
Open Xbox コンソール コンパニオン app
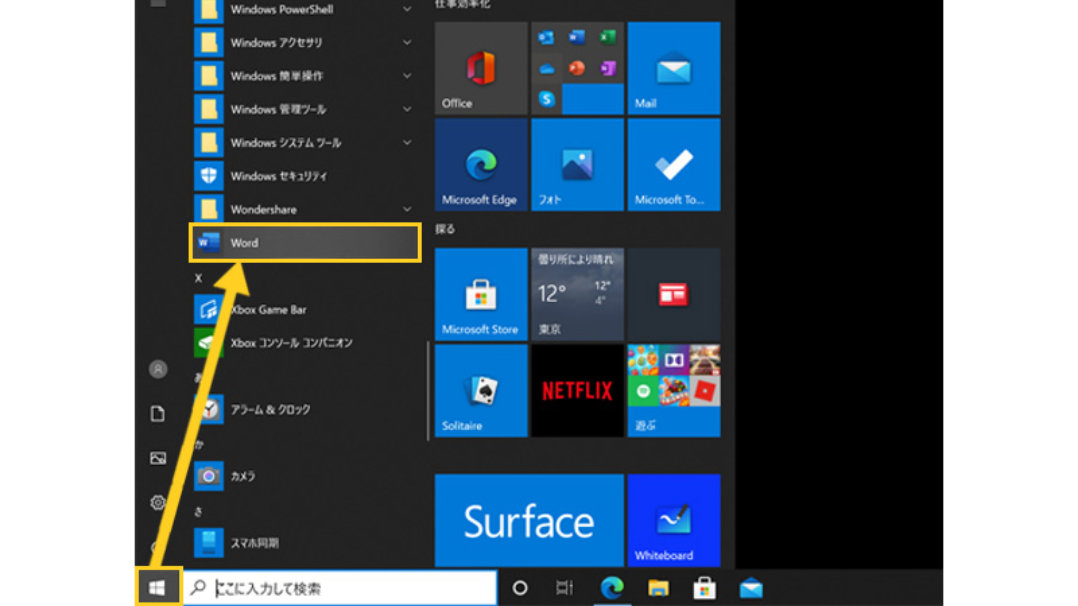tap(305, 343)
